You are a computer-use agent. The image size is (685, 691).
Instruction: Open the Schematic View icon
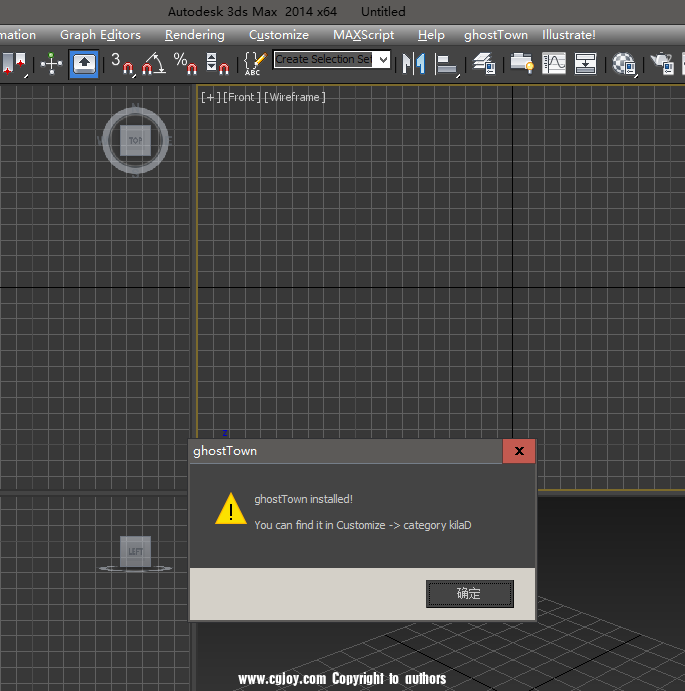(585, 63)
